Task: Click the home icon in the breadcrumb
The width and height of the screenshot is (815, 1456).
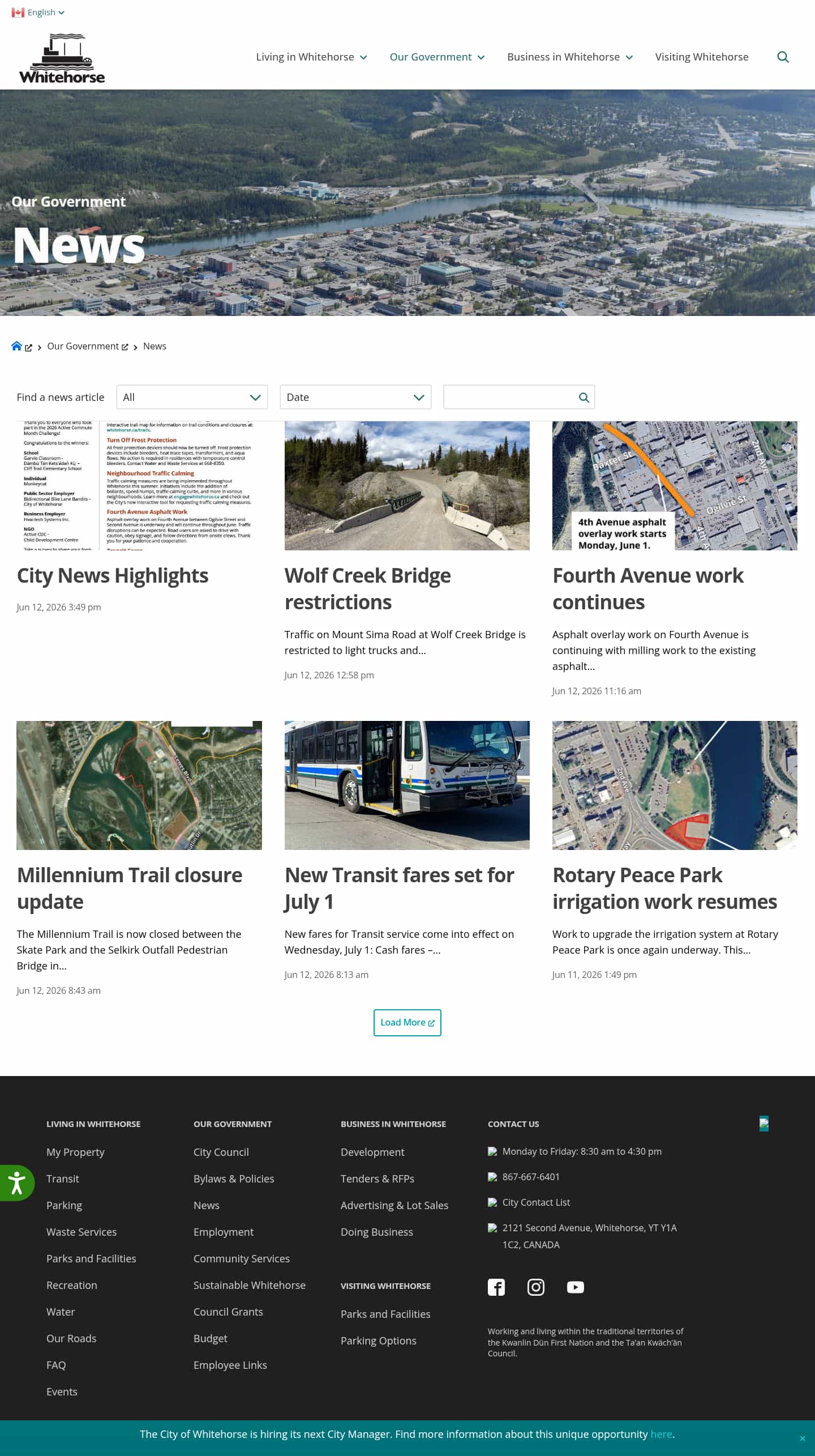Action: click(x=16, y=346)
